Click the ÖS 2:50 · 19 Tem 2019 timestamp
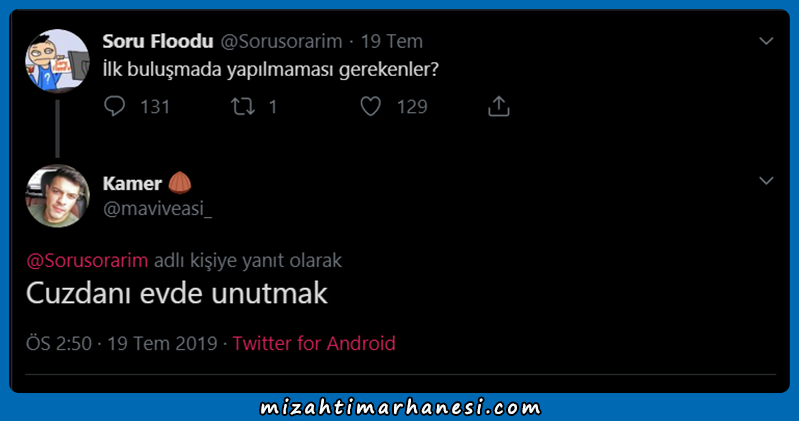Screen dimensions: 799x421 click(x=122, y=343)
